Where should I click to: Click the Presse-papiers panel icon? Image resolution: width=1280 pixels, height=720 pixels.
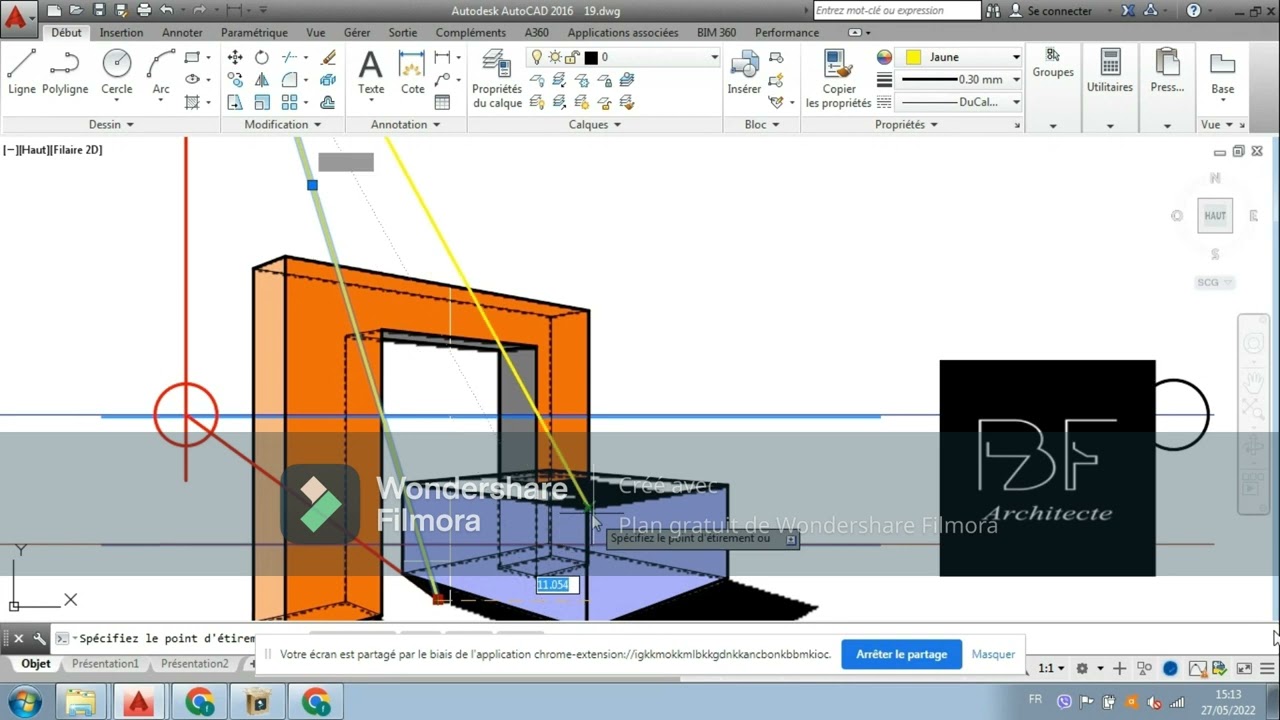(x=1167, y=72)
